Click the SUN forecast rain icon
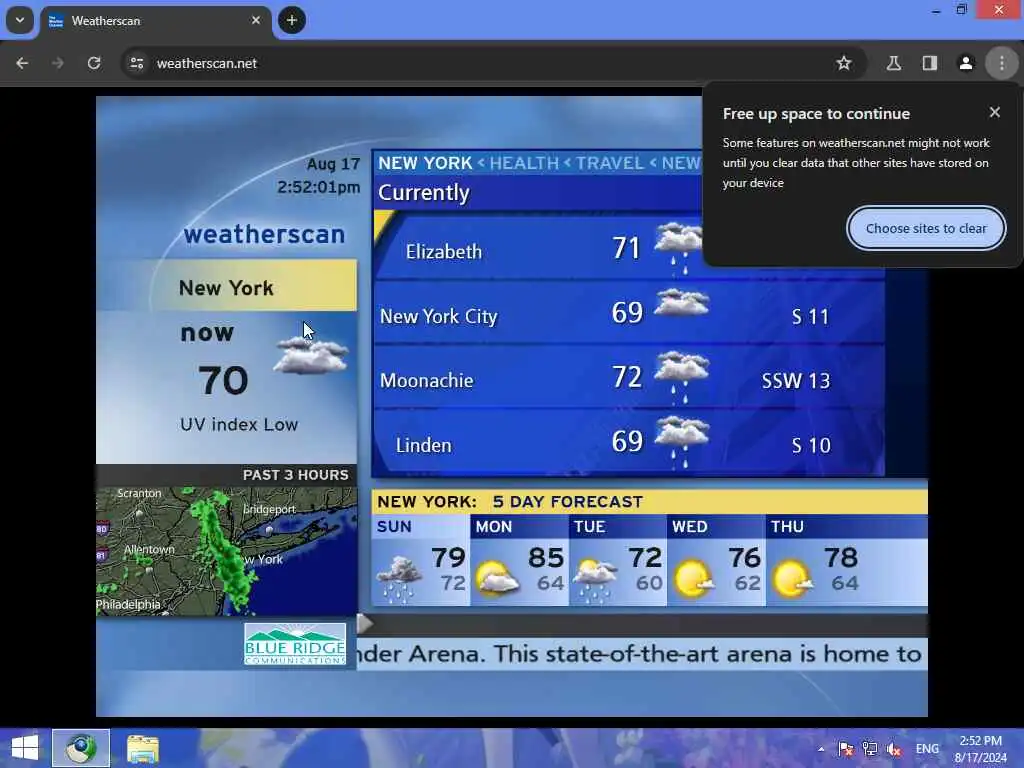The image size is (1024, 768). [x=399, y=578]
